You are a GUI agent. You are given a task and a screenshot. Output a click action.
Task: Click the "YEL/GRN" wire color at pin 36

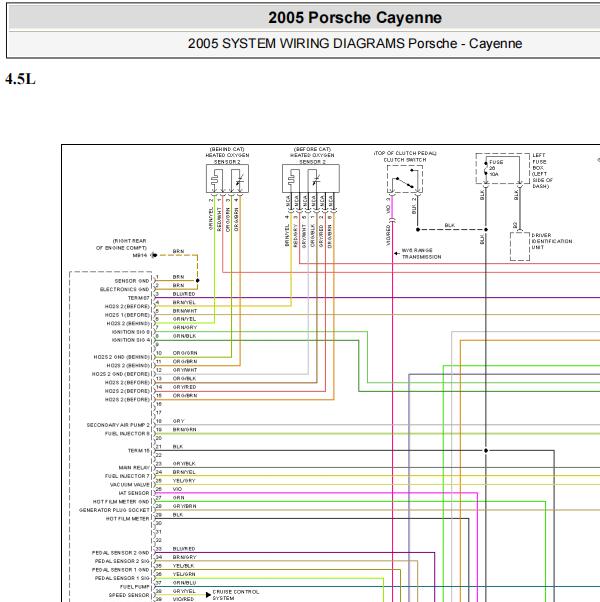[x=184, y=574]
